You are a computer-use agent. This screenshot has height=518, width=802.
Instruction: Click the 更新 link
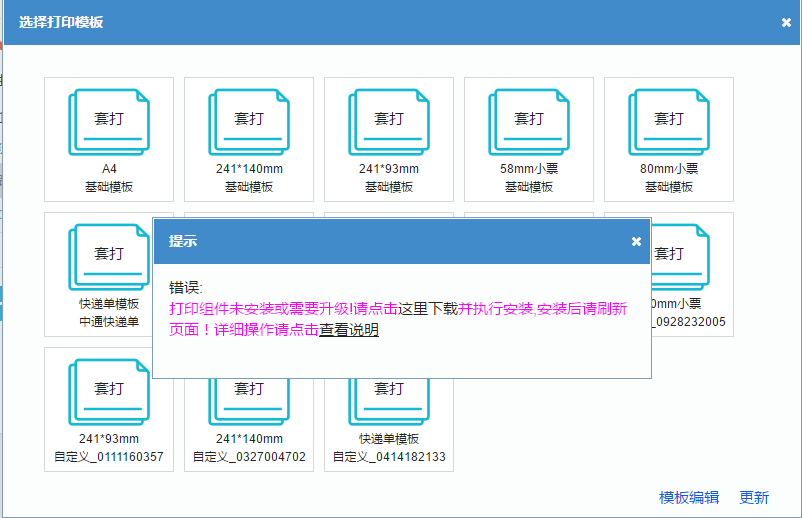754,498
